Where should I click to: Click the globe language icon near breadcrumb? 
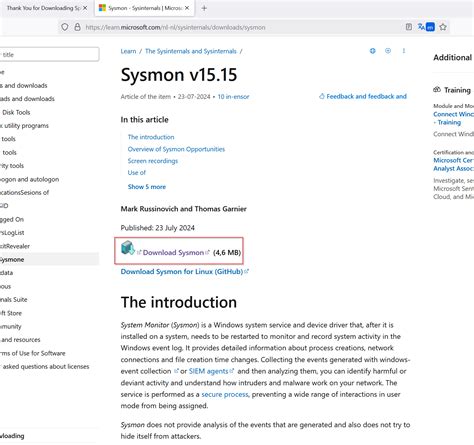pos(373,51)
